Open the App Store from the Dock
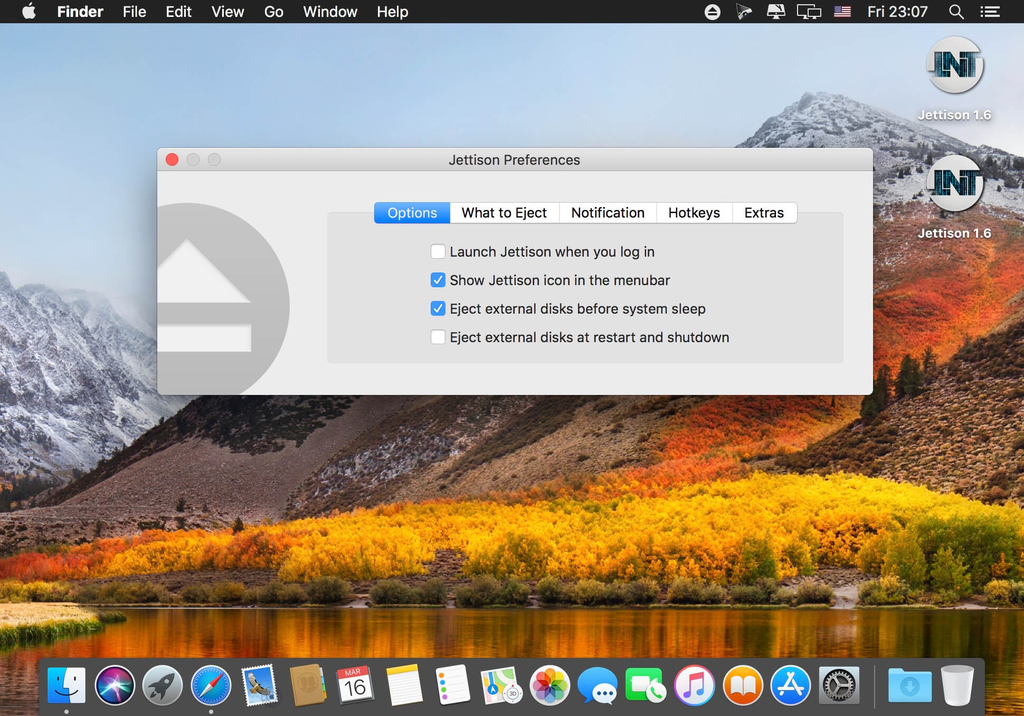 pos(791,685)
